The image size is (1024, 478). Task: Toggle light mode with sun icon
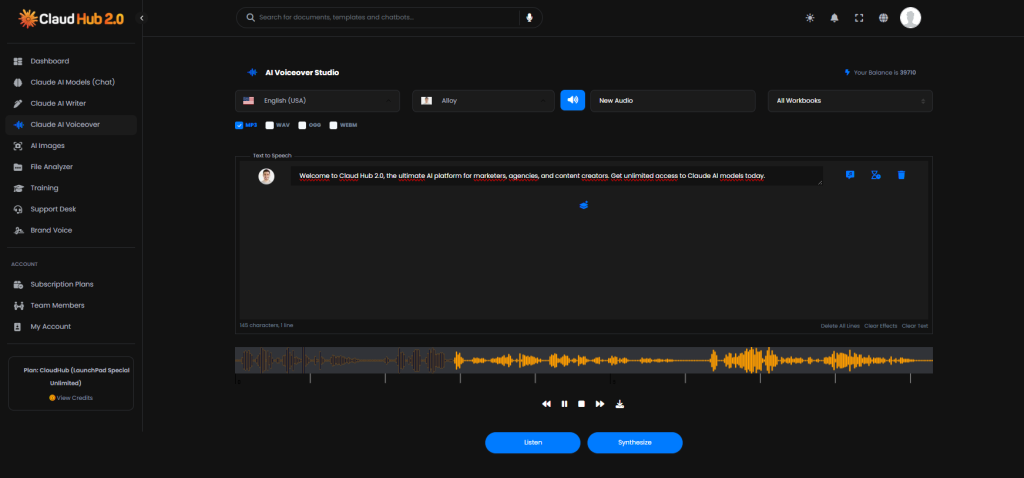click(810, 18)
